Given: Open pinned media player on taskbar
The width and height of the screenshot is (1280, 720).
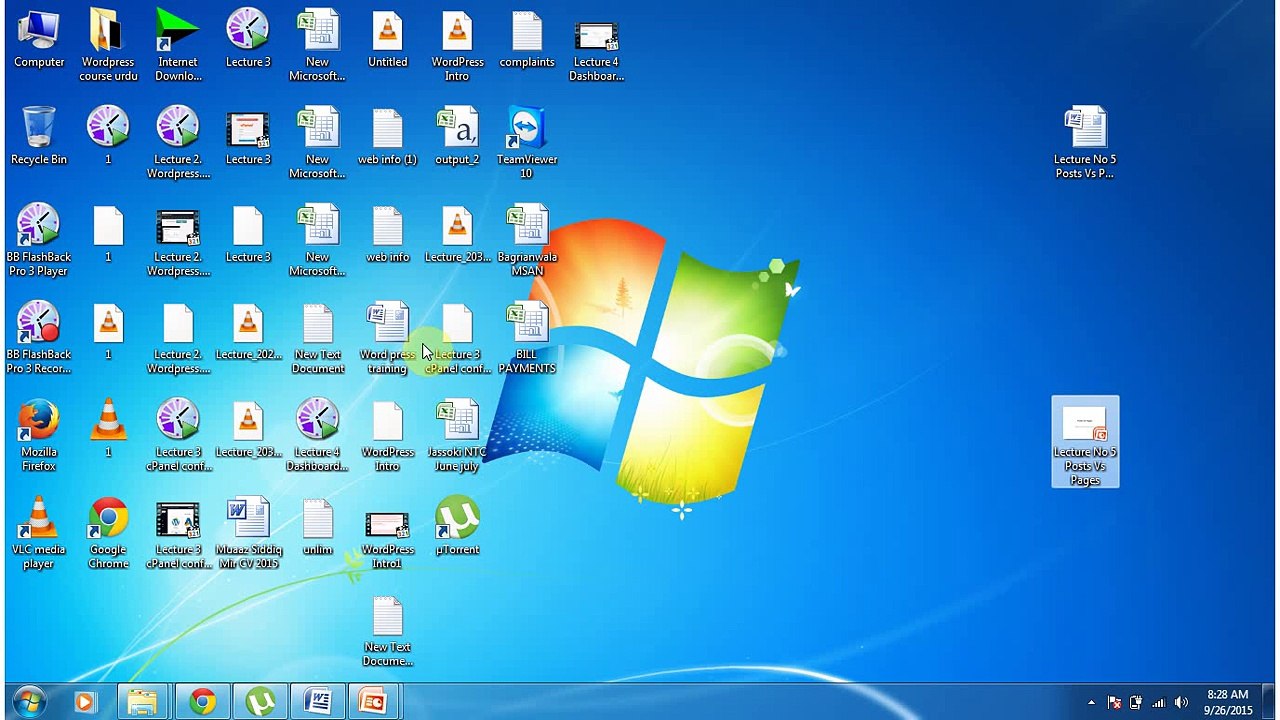Looking at the screenshot, I should [x=85, y=702].
